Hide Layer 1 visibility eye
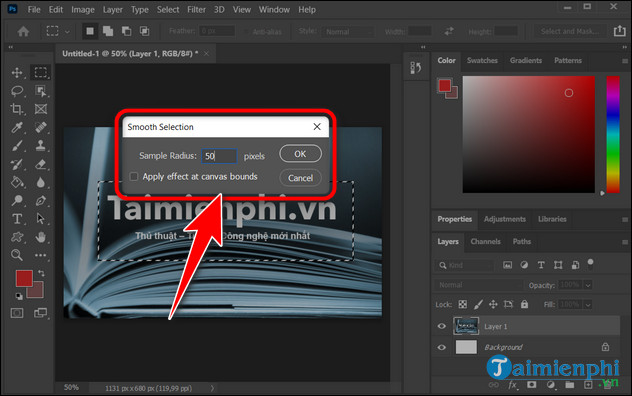 point(442,326)
